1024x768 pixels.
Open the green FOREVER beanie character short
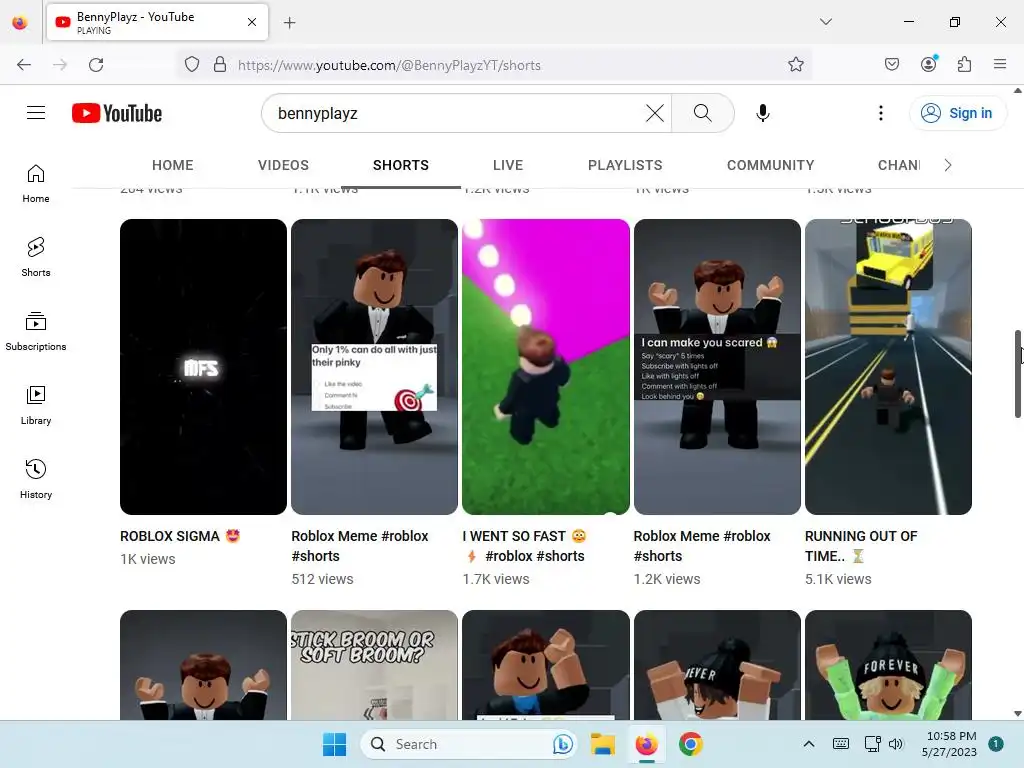tap(888, 665)
